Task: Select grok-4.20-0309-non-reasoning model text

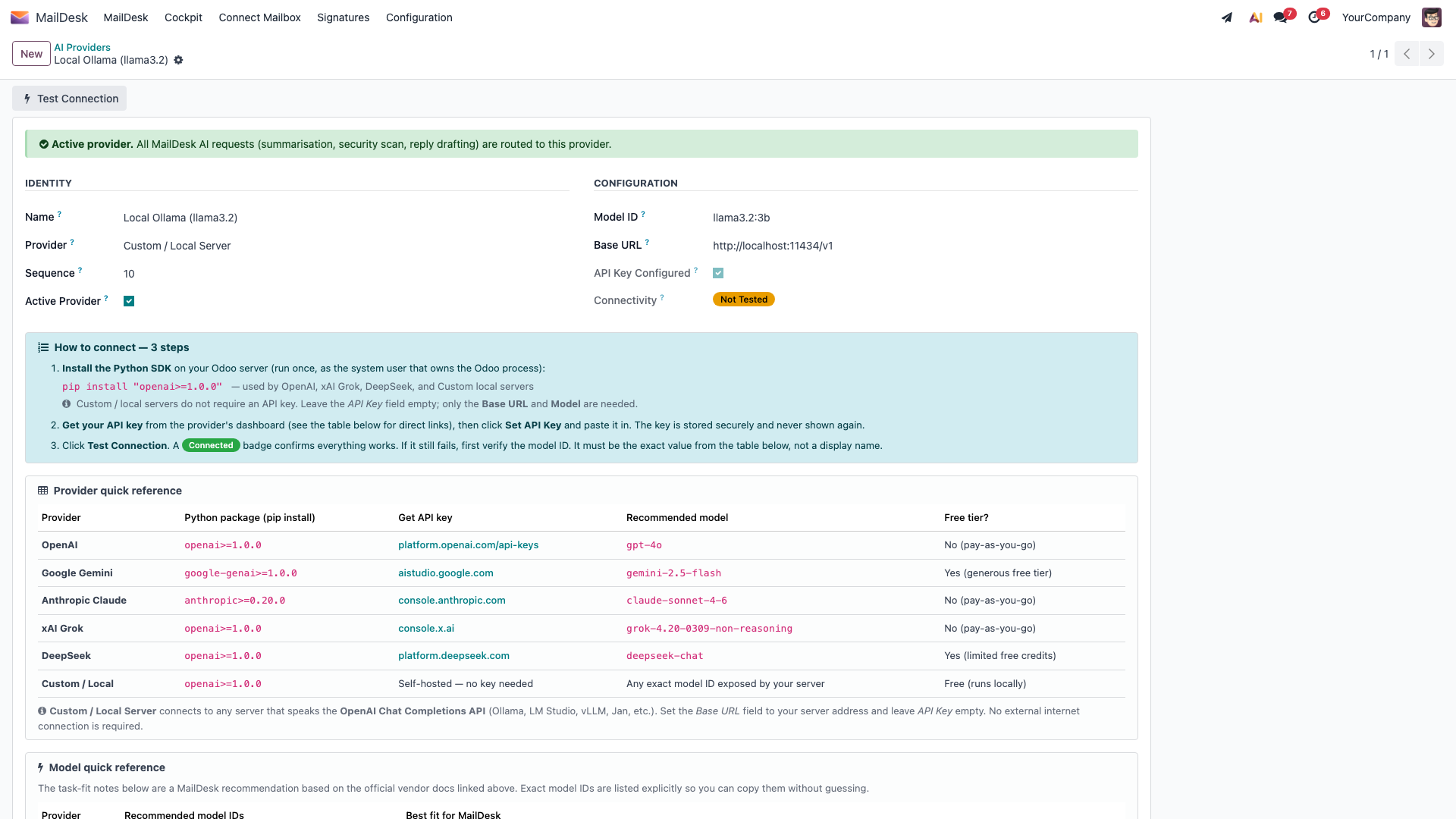Action: [709, 629]
